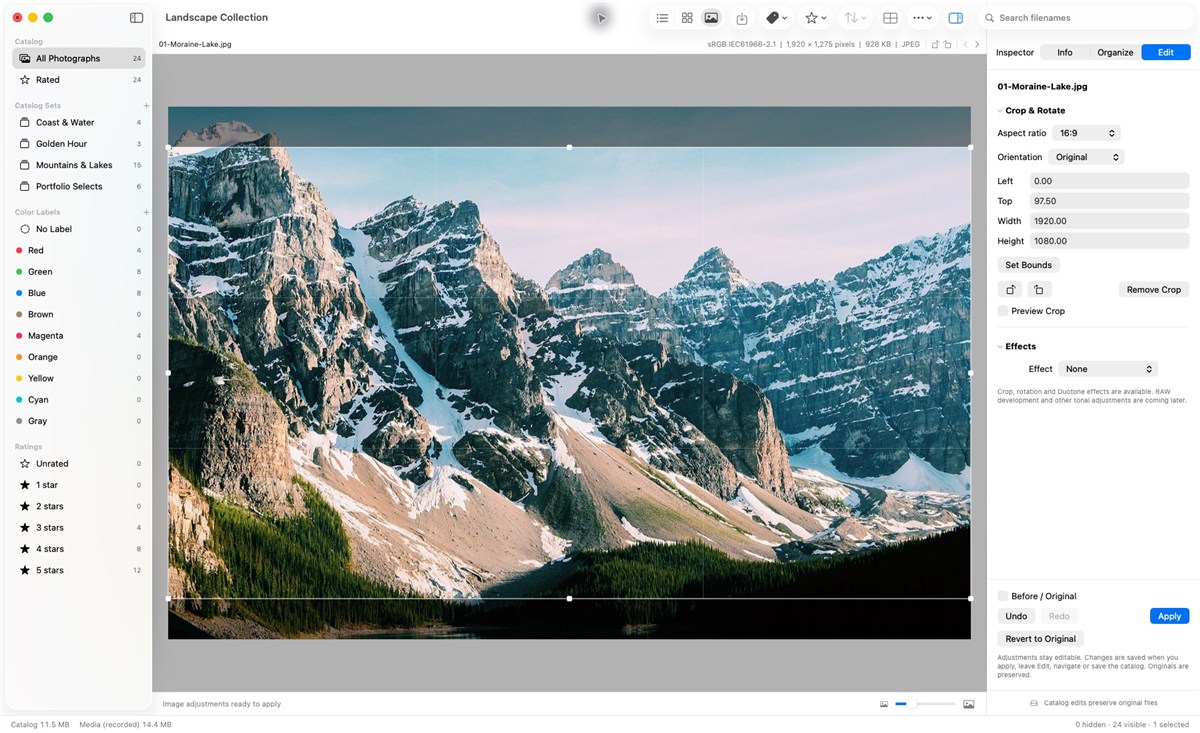
Task: Click the Top value field
Action: (x=1109, y=201)
